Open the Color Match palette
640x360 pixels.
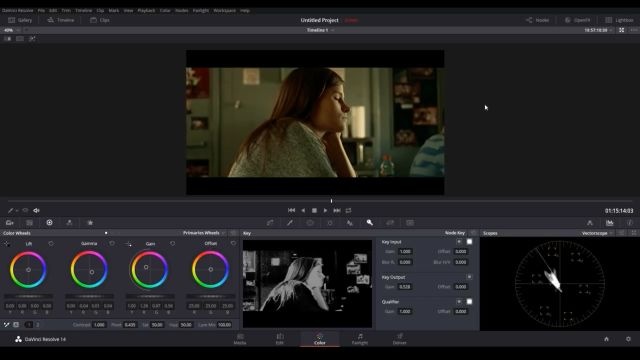pos(29,222)
